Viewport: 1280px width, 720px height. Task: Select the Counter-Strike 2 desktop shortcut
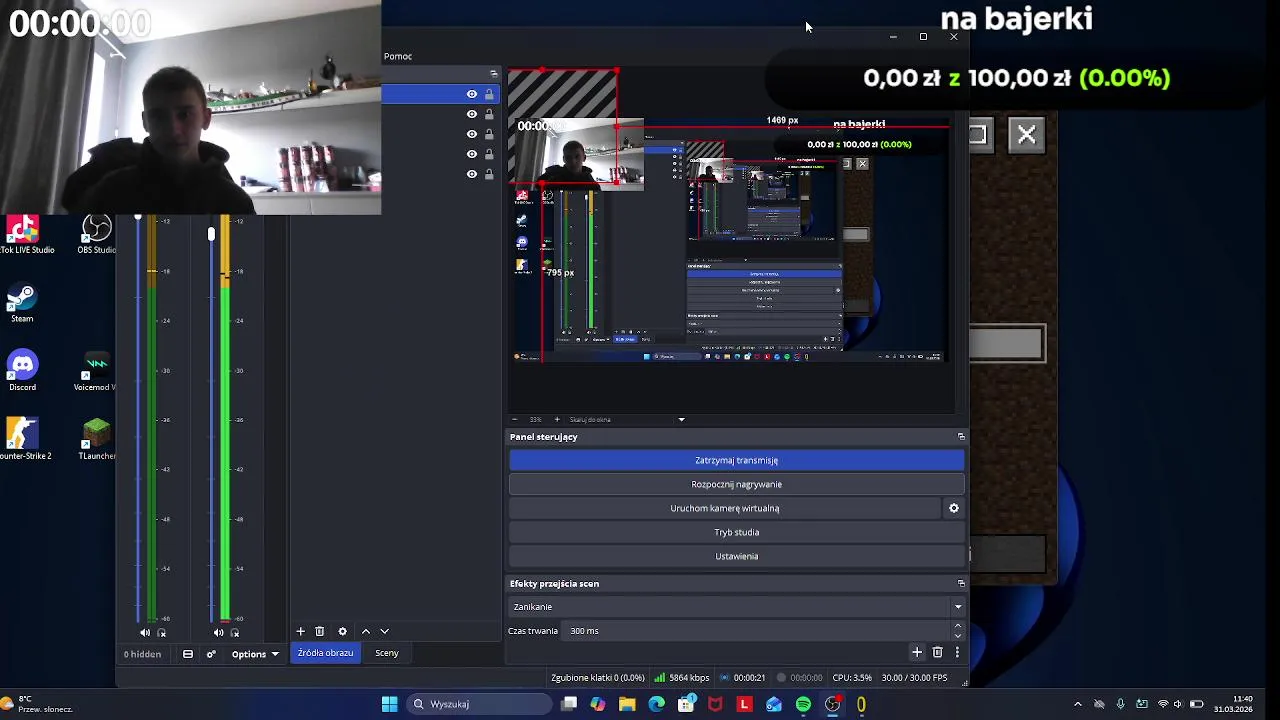[x=22, y=440]
